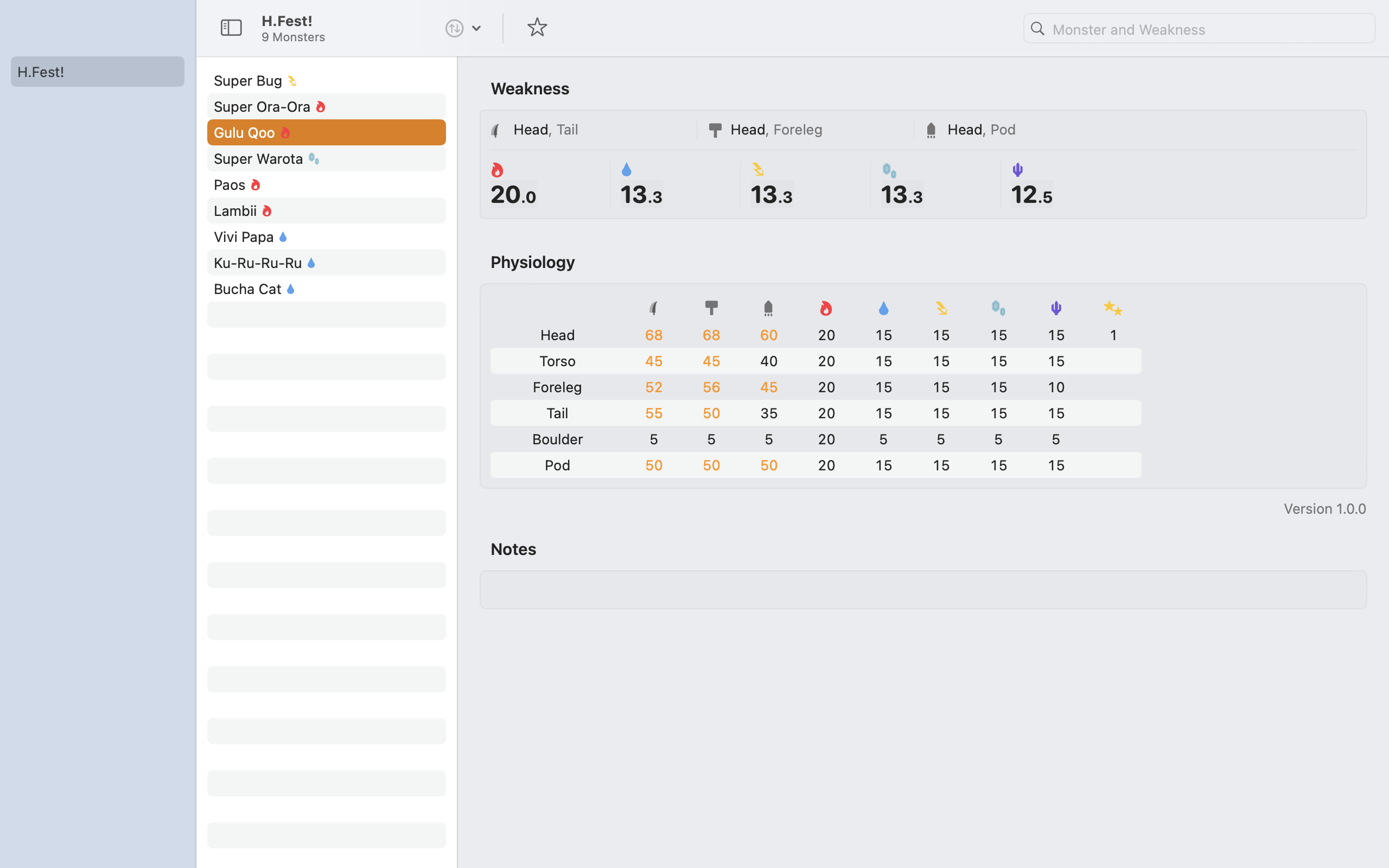Click the stun stars icon in Physiology header

click(x=1113, y=309)
